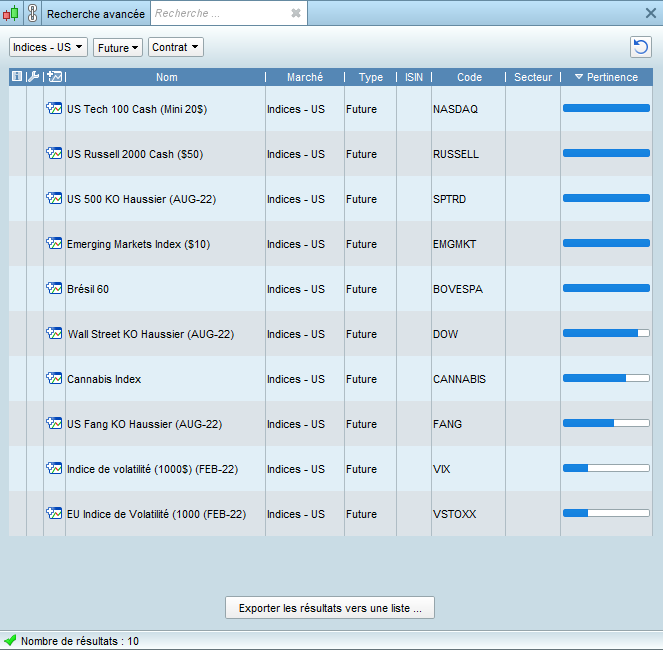Sort by Pertinence column header

607,77
